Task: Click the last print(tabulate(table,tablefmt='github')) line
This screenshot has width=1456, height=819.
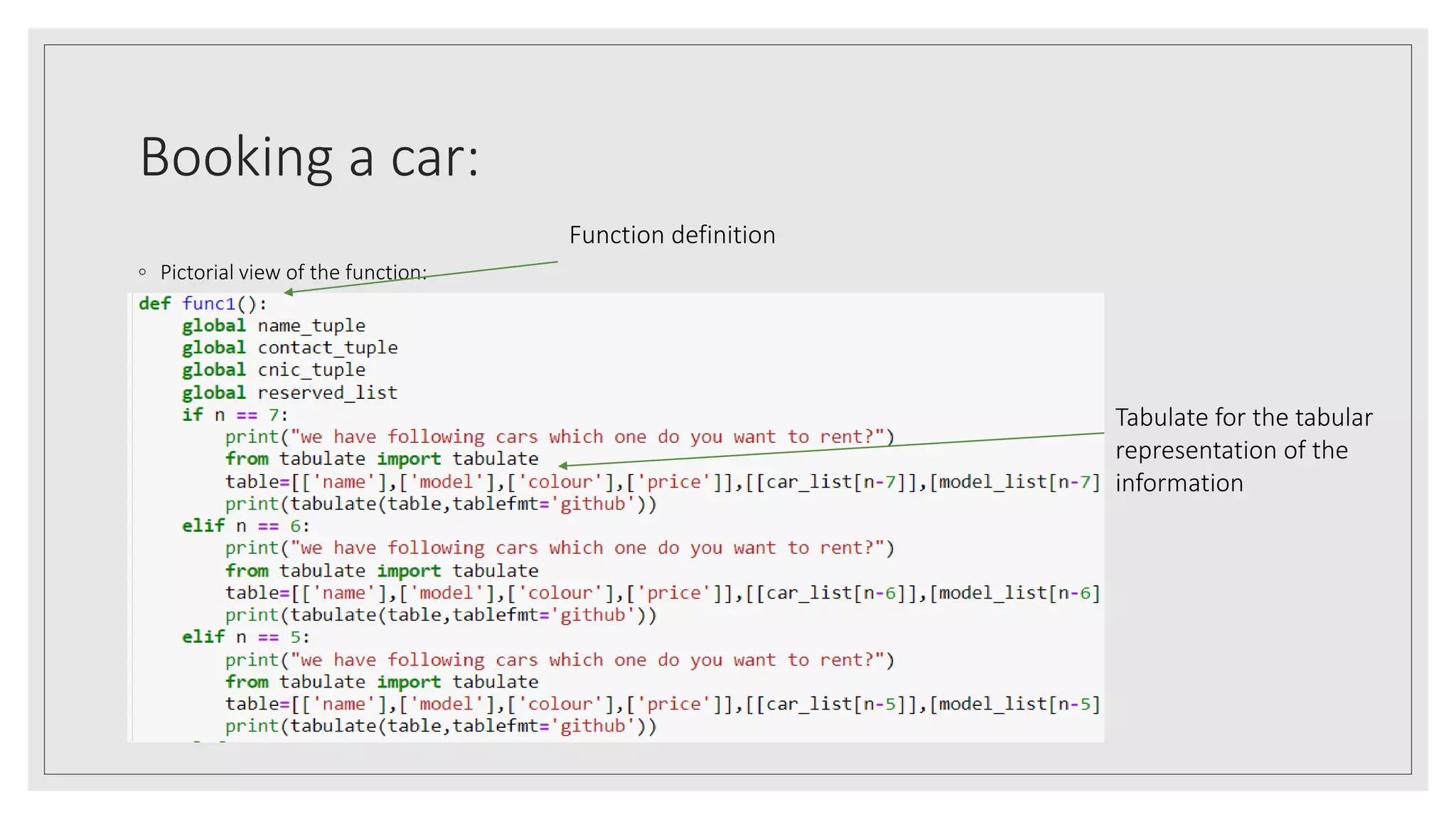Action: [x=441, y=726]
